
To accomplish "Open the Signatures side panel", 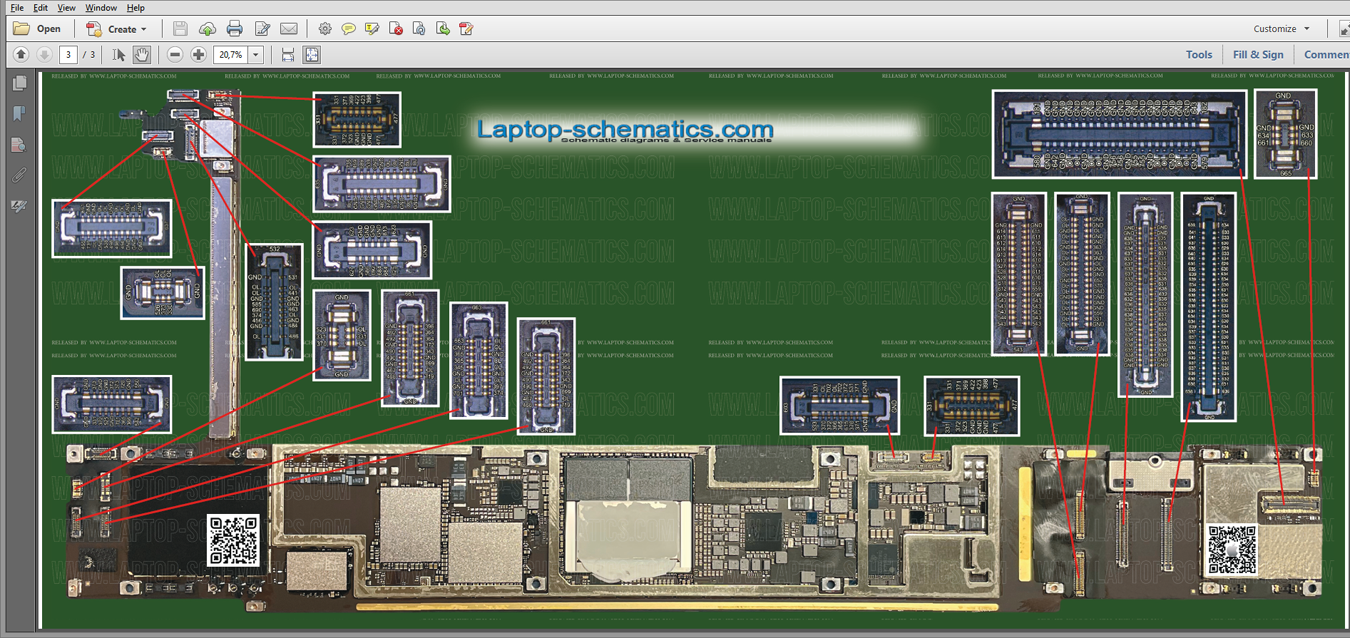I will (19, 206).
